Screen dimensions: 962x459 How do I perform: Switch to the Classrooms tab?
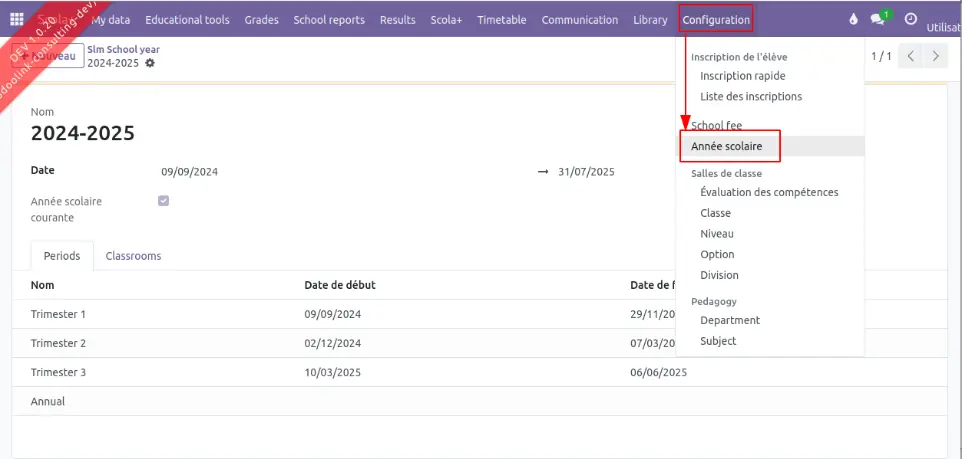133,256
